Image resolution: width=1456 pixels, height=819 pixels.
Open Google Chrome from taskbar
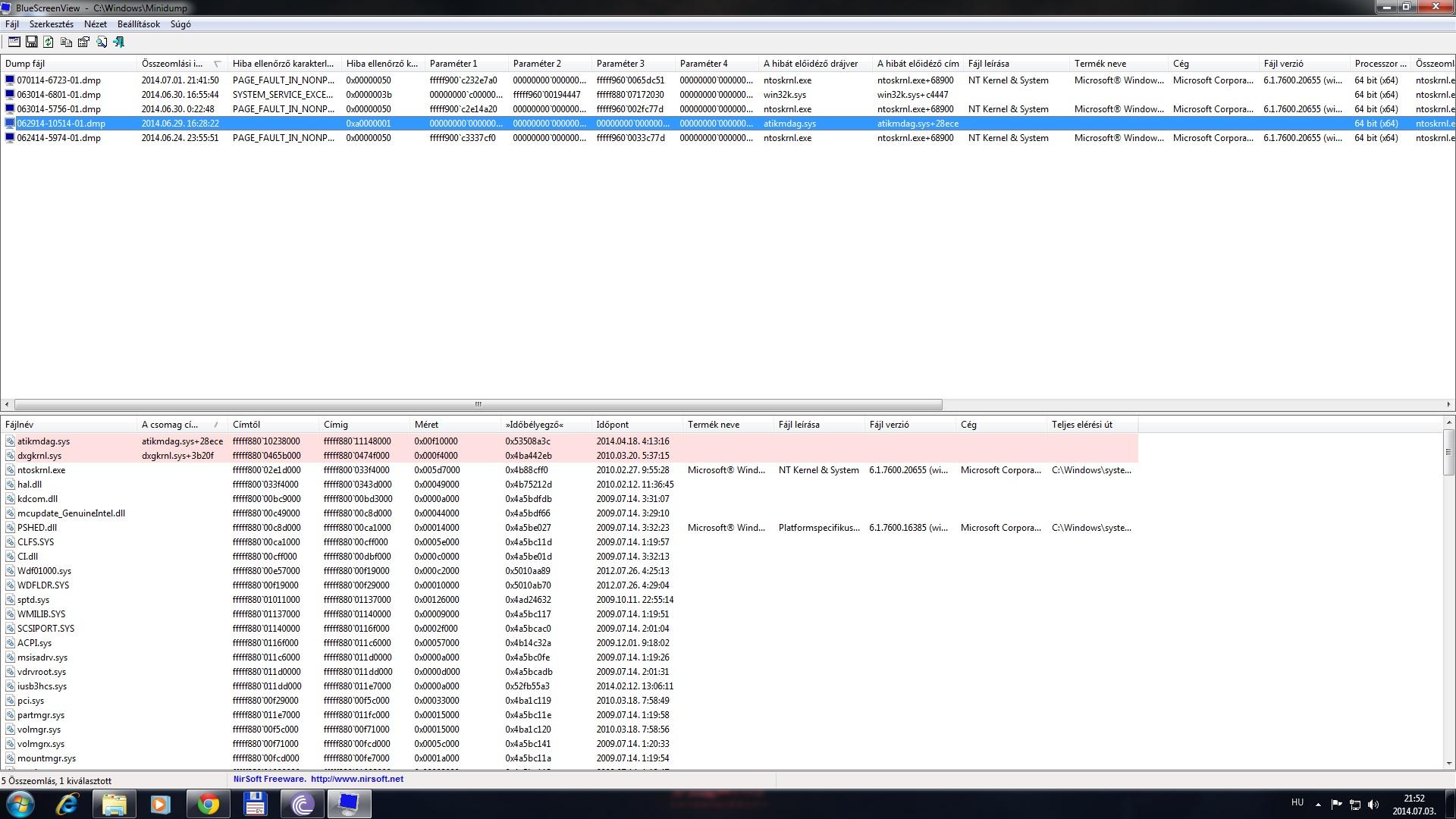click(x=208, y=804)
